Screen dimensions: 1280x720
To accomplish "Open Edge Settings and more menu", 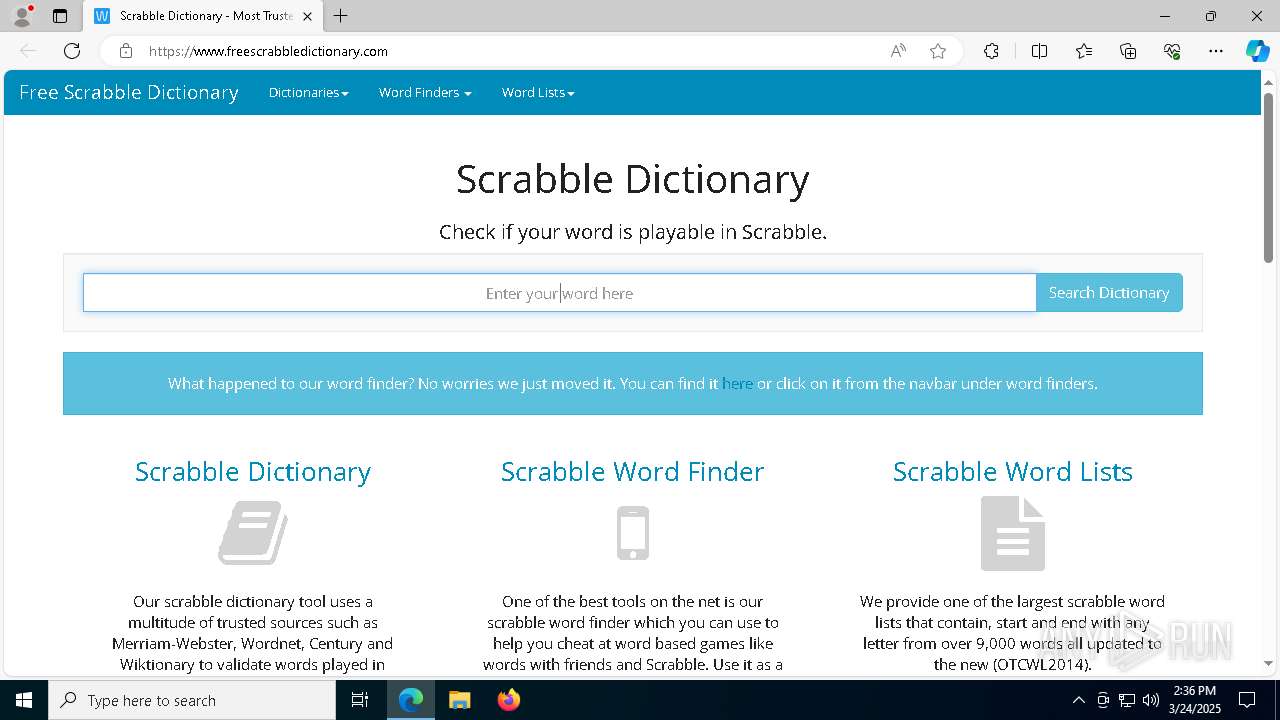I will (x=1216, y=51).
